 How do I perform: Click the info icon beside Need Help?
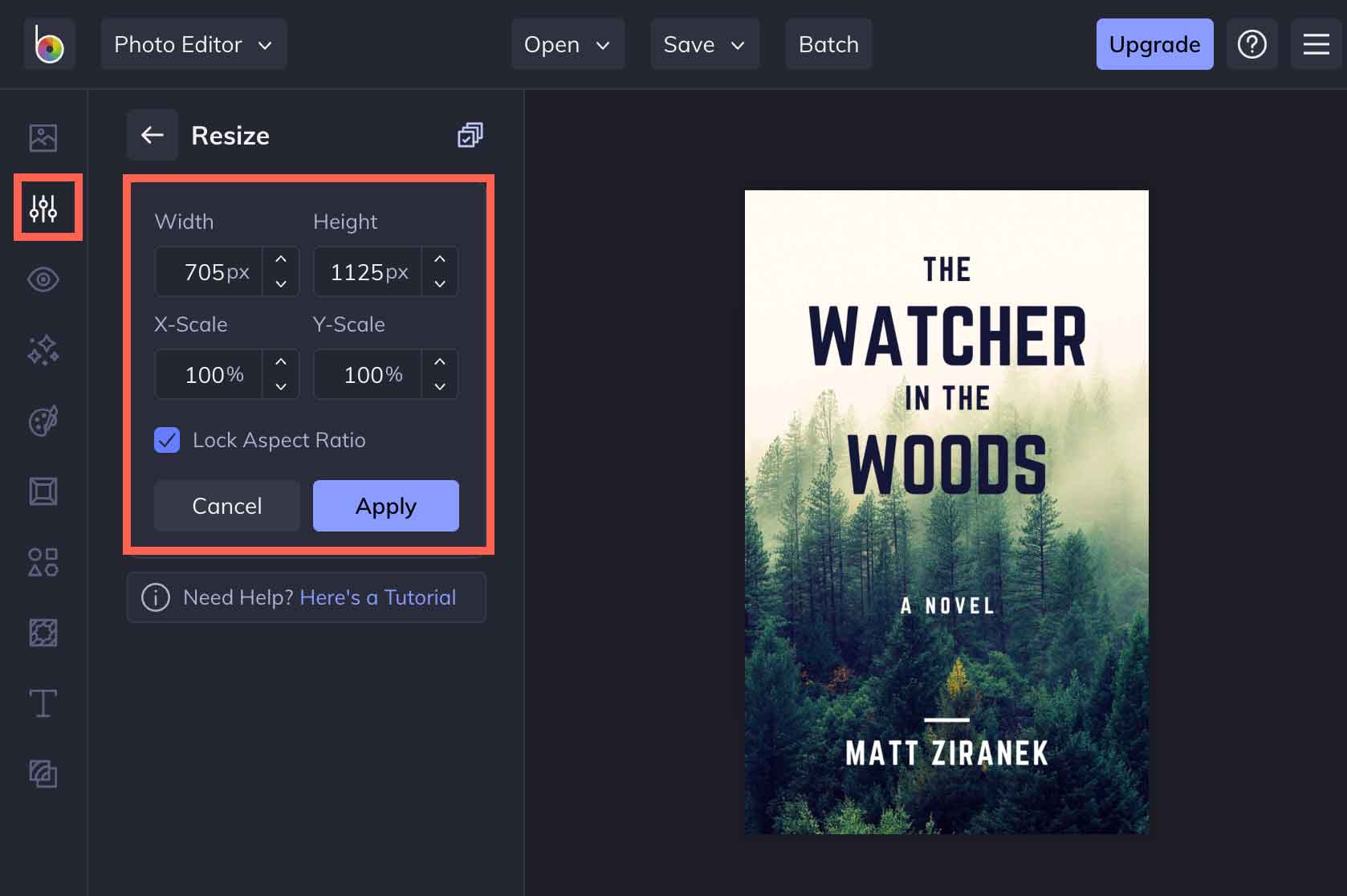[x=156, y=597]
